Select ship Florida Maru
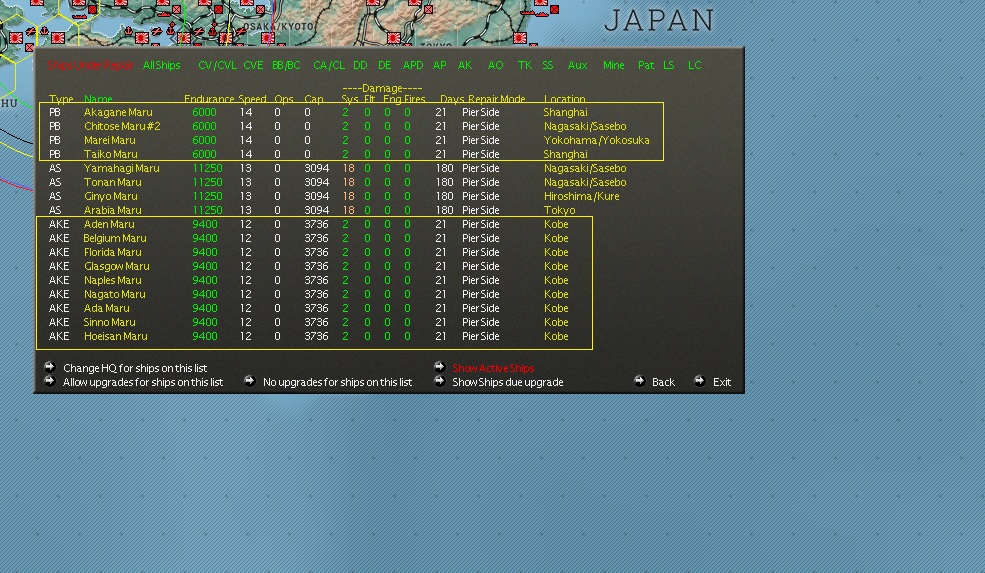The height and width of the screenshot is (573, 985). pyautogui.click(x=112, y=252)
